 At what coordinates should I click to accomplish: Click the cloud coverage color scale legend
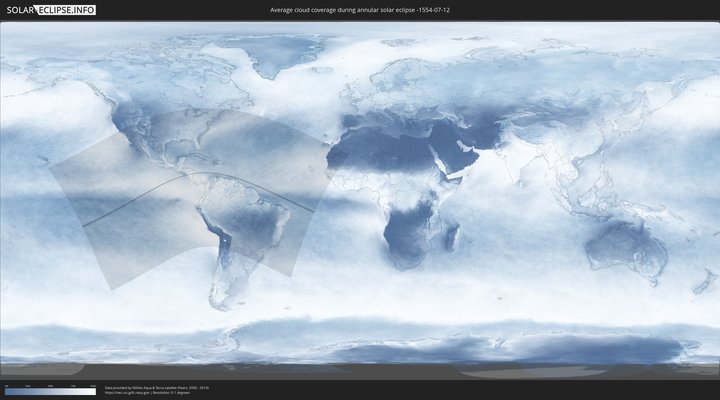(x=51, y=391)
